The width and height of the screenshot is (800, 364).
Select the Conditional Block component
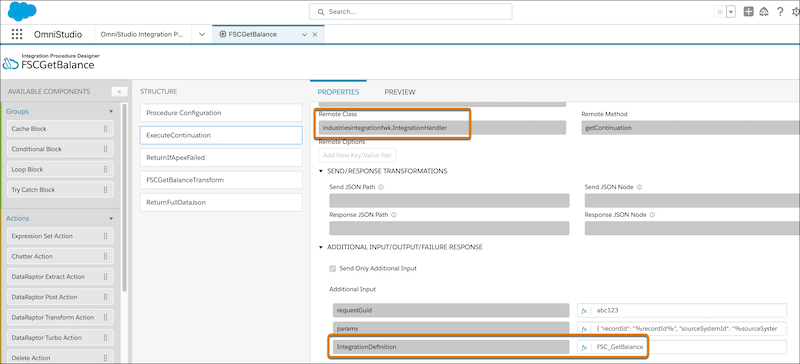tap(60, 150)
